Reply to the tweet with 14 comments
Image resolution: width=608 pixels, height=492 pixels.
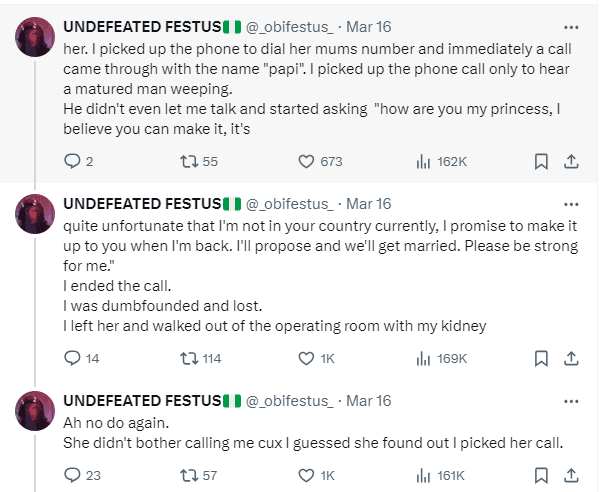[72, 358]
